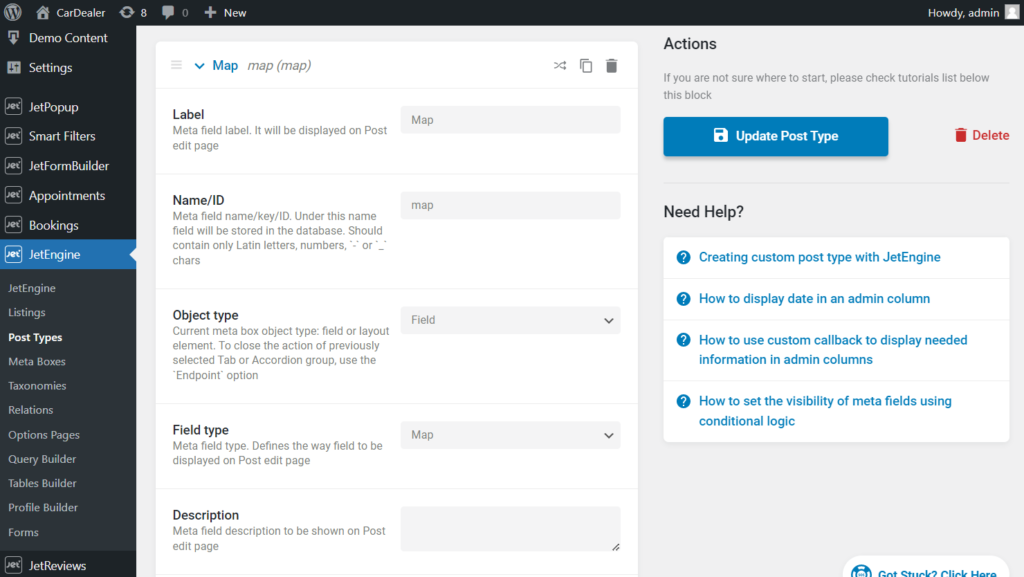Open Query Builder submenu
The image size is (1024, 577).
(42, 459)
